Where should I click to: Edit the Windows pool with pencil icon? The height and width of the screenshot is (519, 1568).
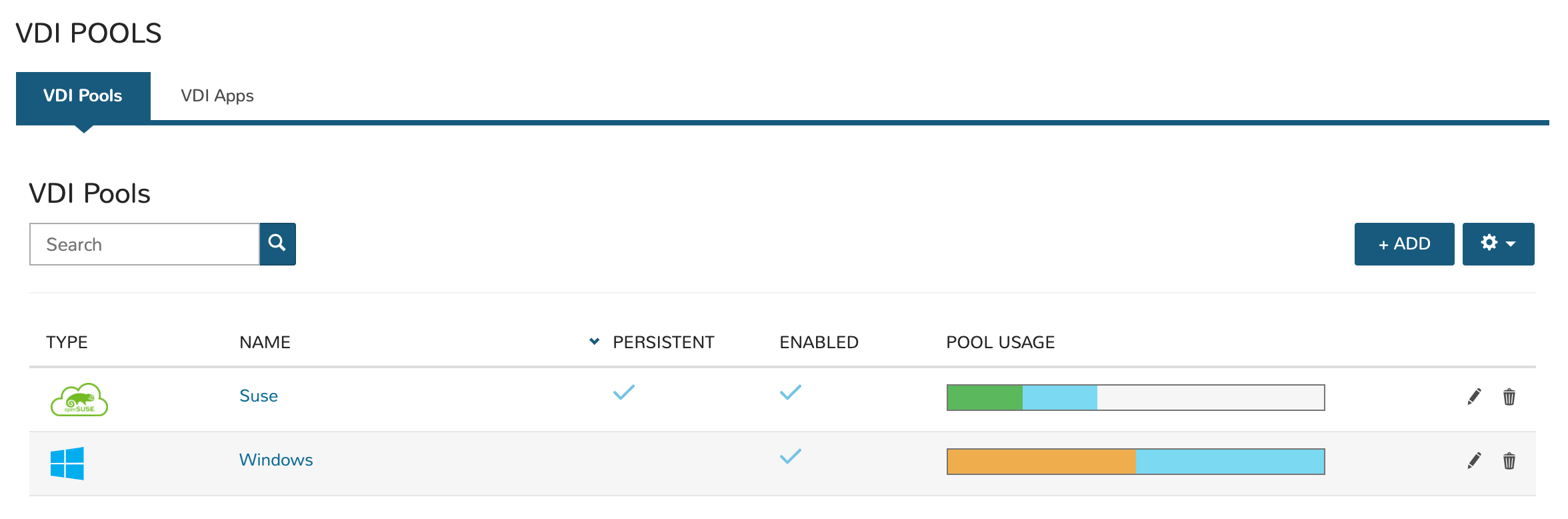pos(1474,461)
